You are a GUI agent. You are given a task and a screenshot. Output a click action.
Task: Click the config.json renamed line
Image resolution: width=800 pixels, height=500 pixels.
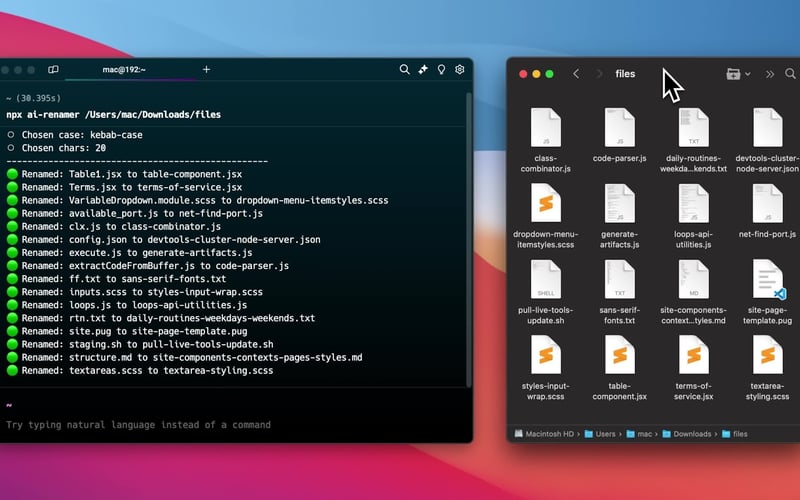coord(164,239)
